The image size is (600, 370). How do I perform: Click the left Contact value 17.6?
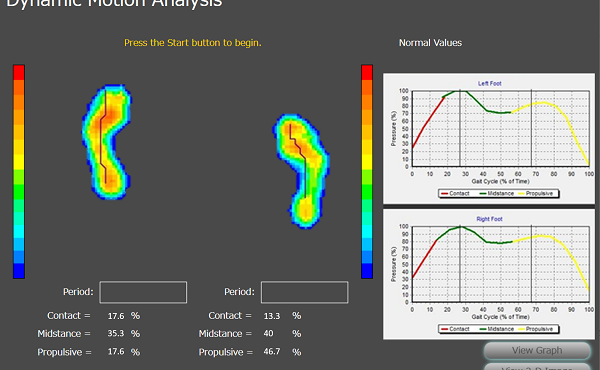[116, 316]
